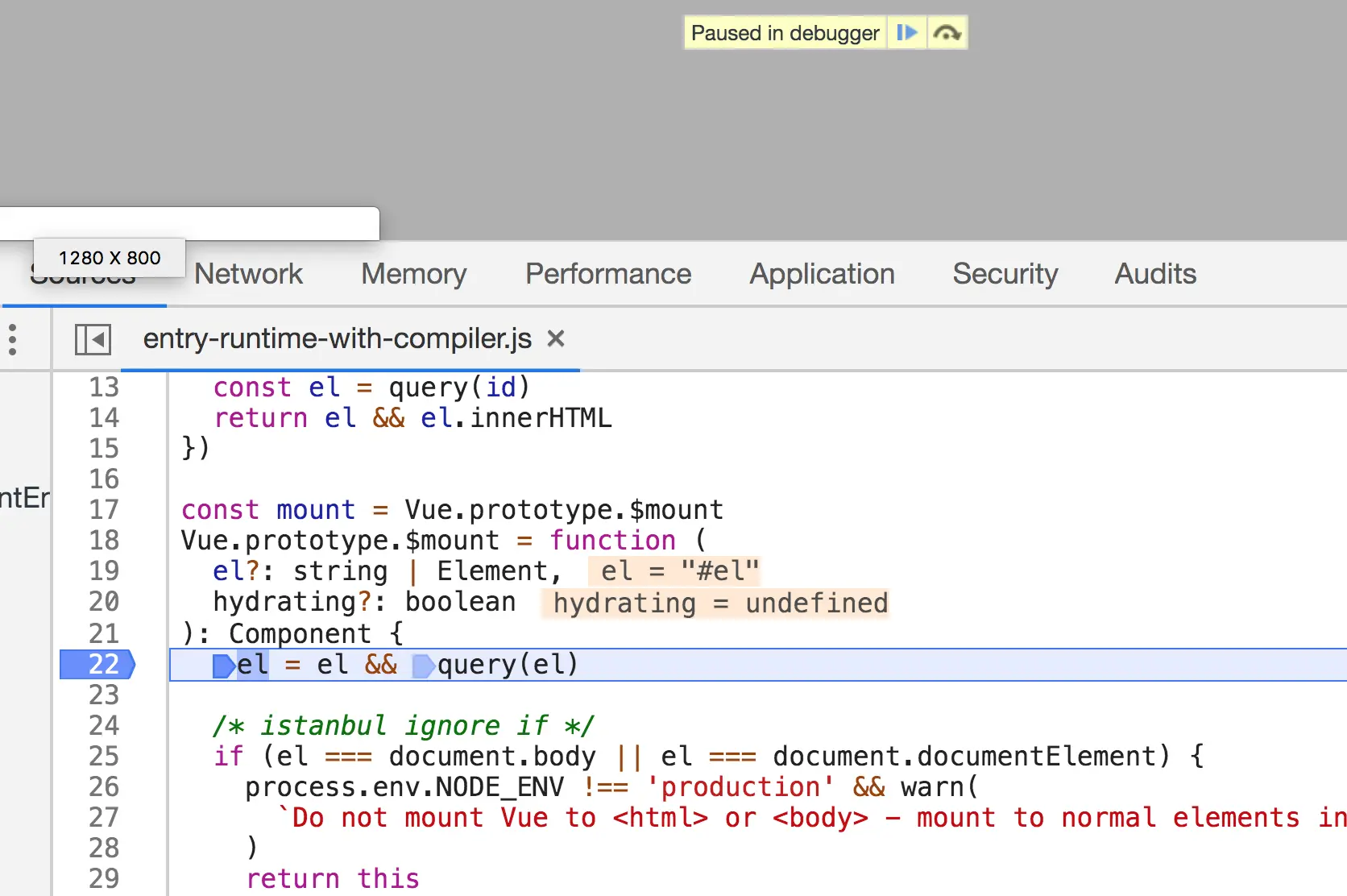
Task: Click line number 25 in the gutter
Action: click(x=104, y=757)
